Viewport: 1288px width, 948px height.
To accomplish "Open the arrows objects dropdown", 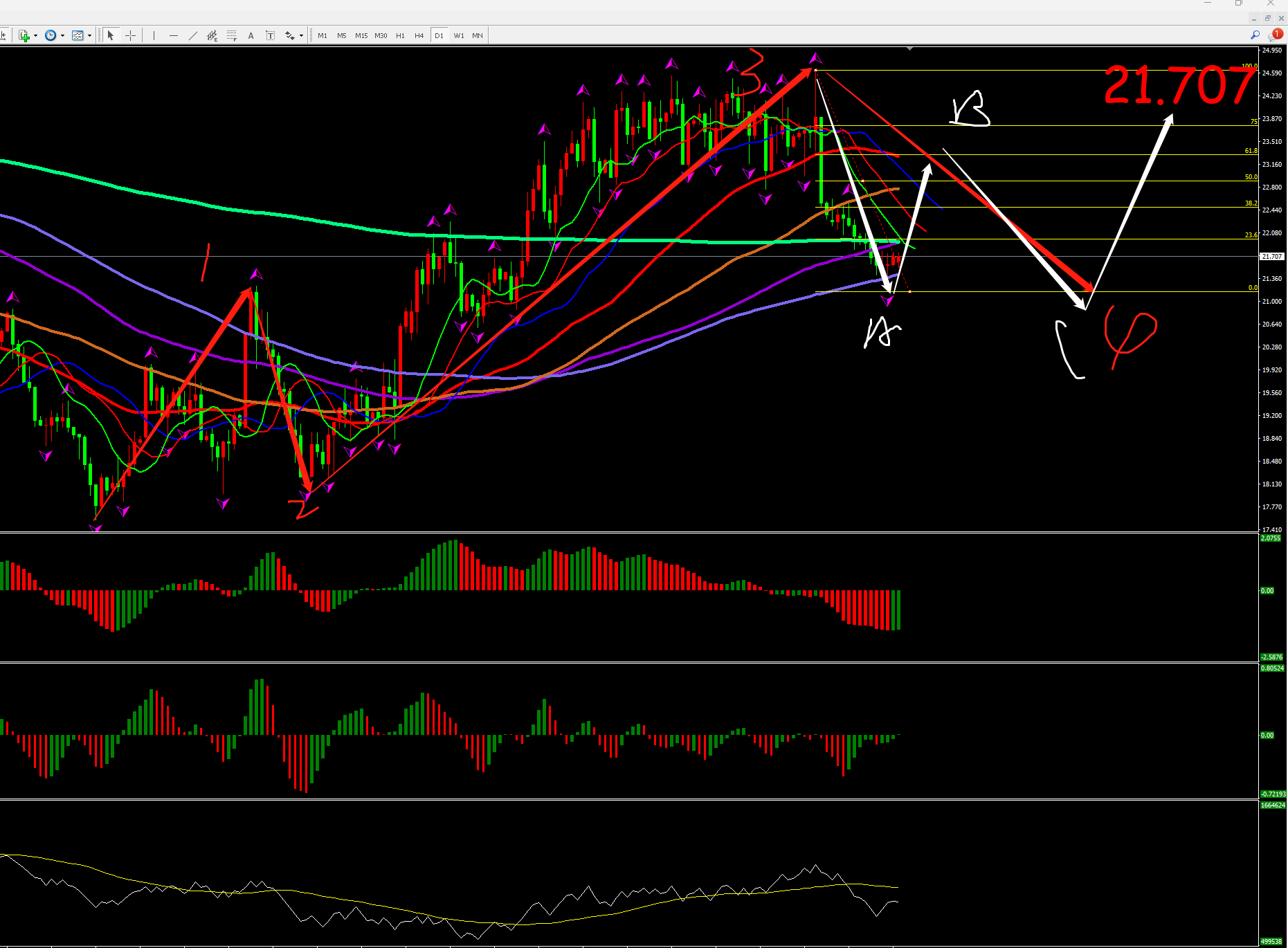I will pos(301,35).
